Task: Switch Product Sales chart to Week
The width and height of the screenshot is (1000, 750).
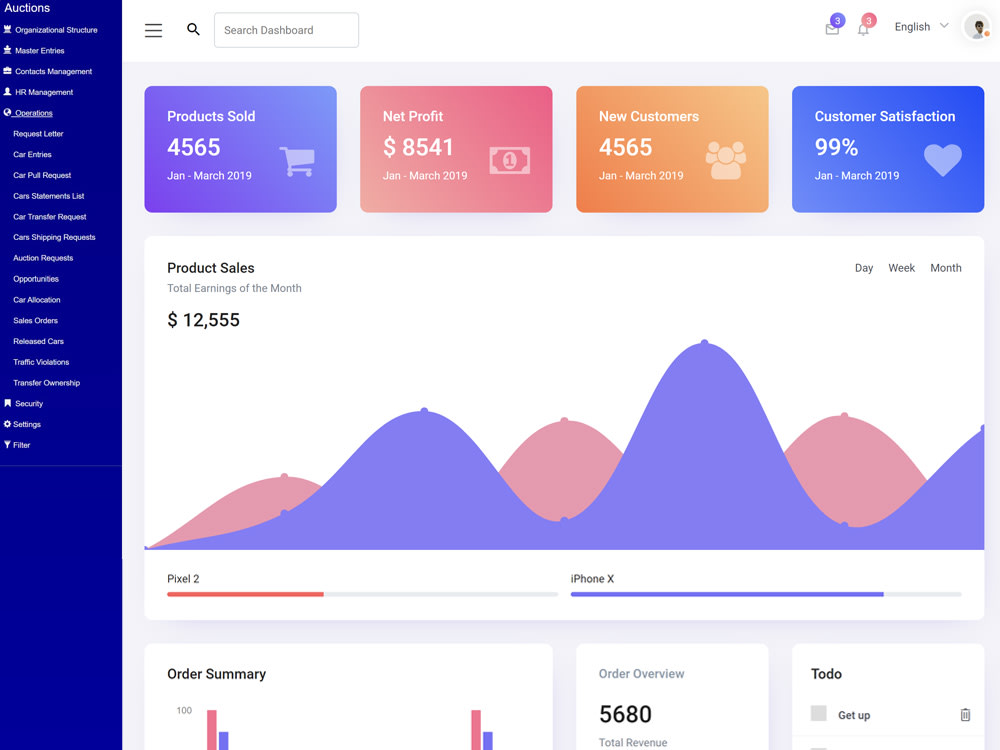Action: pyautogui.click(x=902, y=268)
